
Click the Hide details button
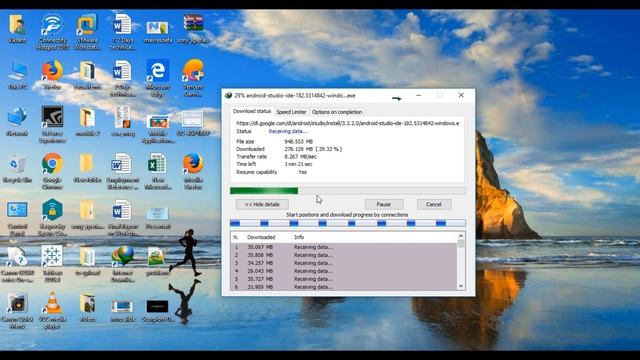coord(262,204)
